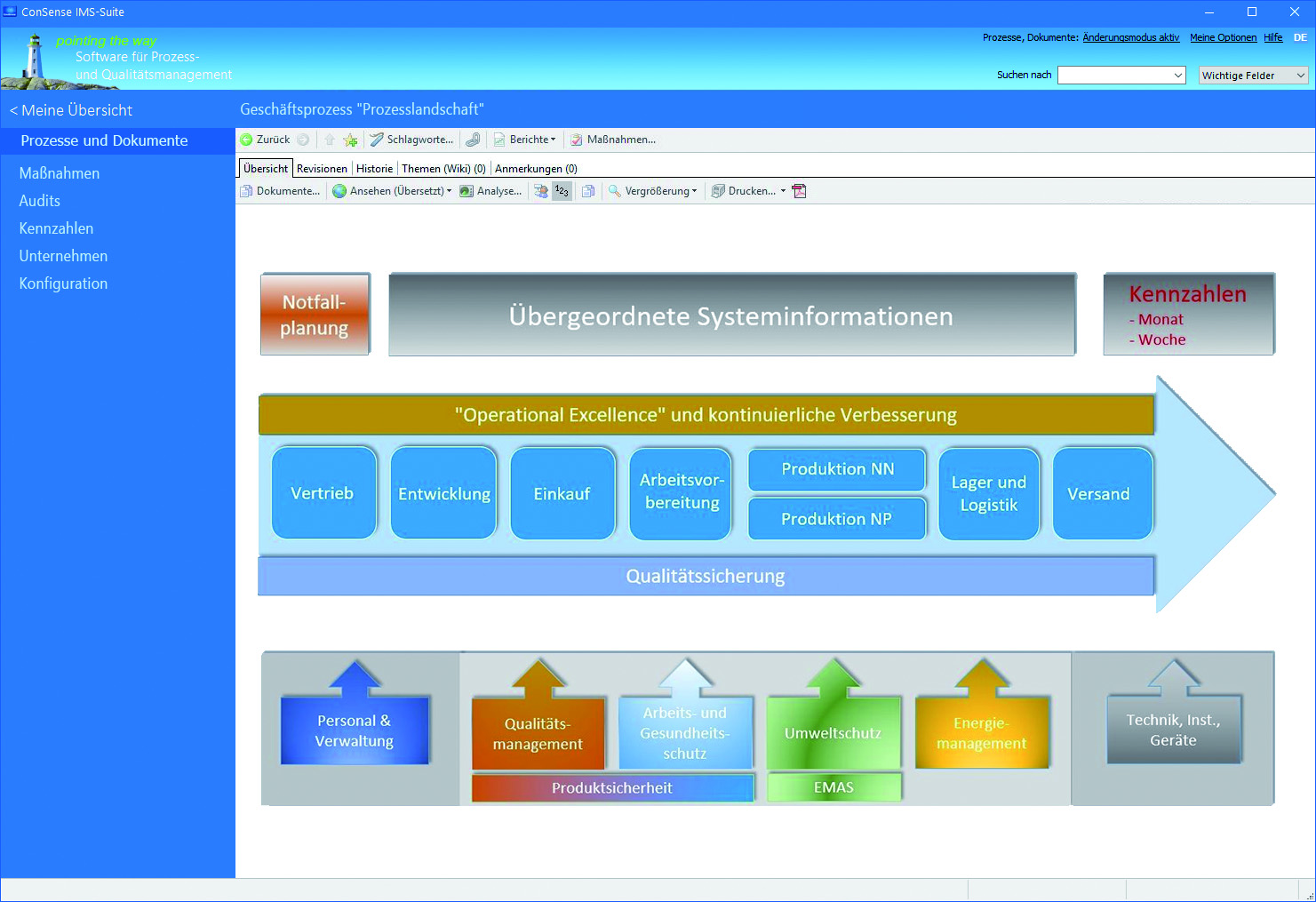The height and width of the screenshot is (902, 1316).
Task: Click the users icon beside Analyse
Action: tap(540, 191)
